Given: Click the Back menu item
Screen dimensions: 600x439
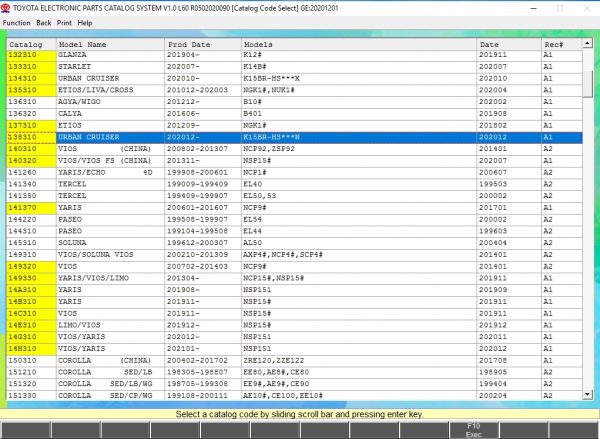Looking at the screenshot, I should point(44,23).
